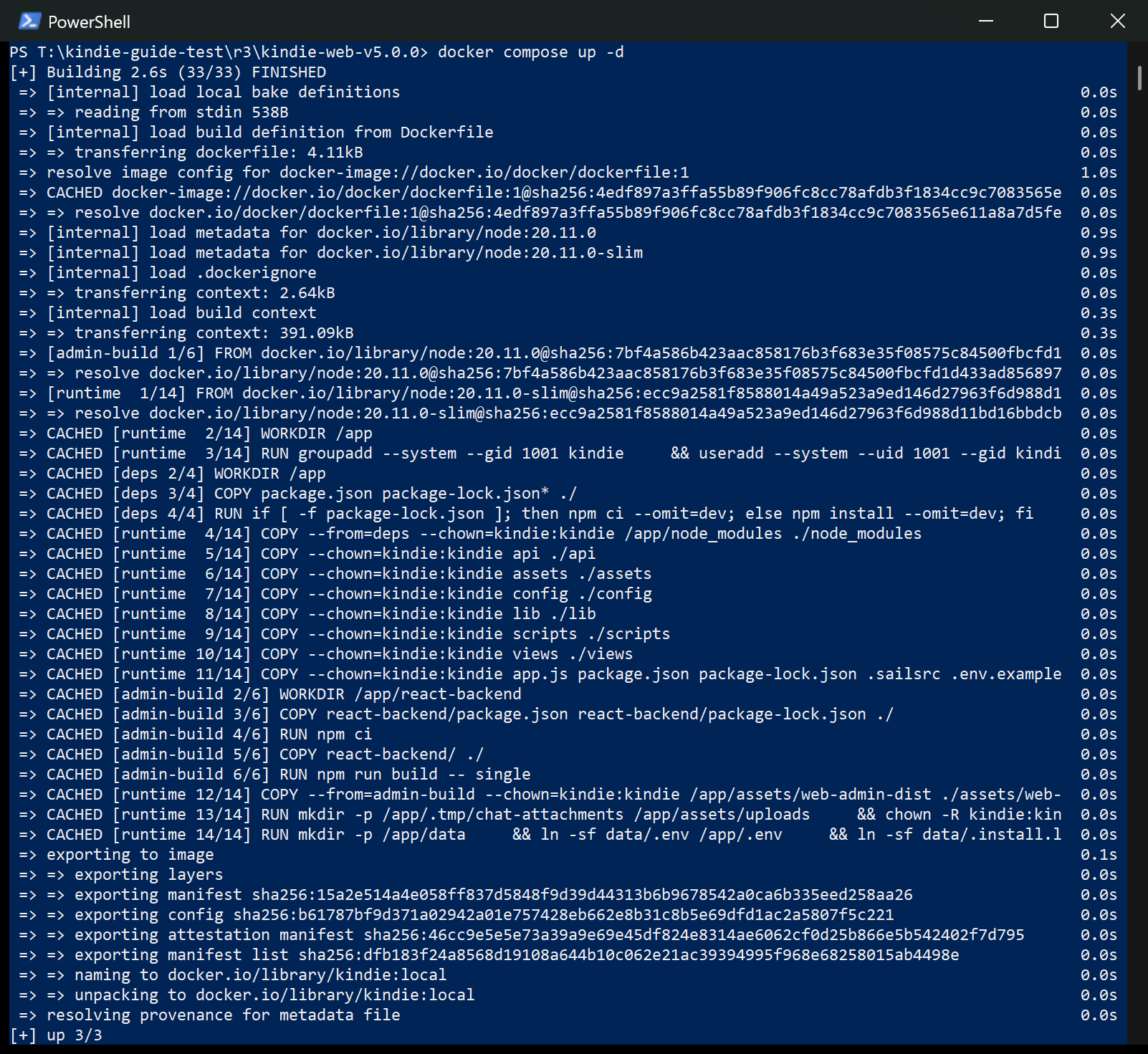
Task: Click '[runtime 9/14] COPY scripts ./scripts' line
Action: pos(391,633)
